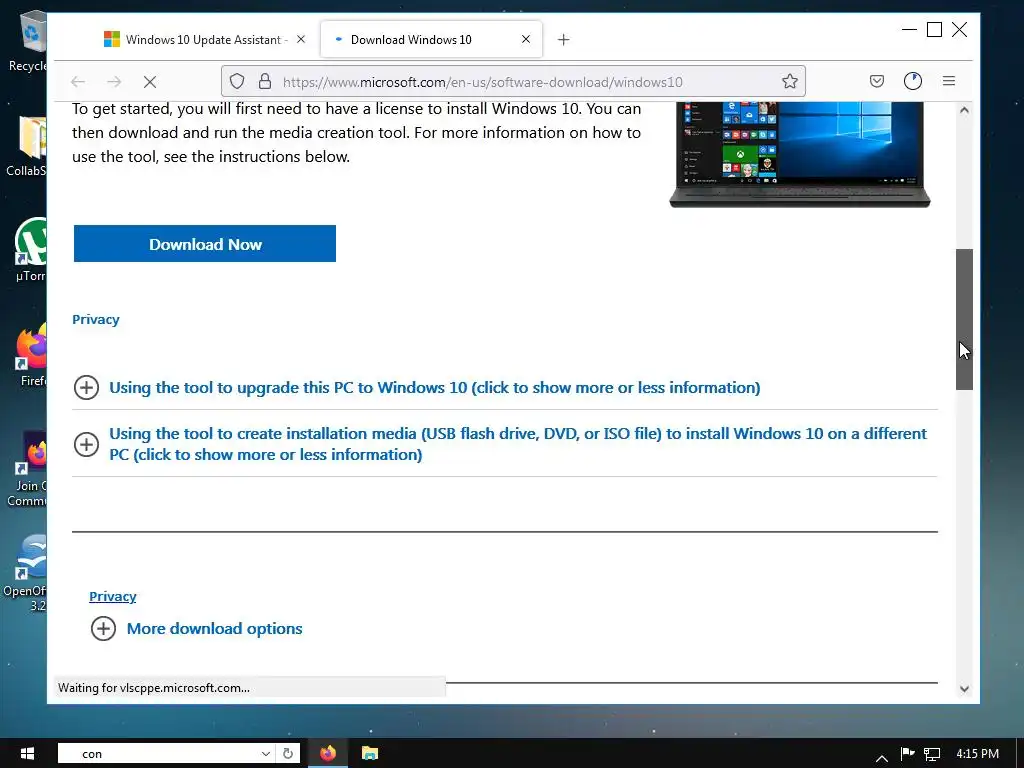Viewport: 1024px width, 768px height.
Task: Click the taskbar refresh icon
Action: [288, 754]
